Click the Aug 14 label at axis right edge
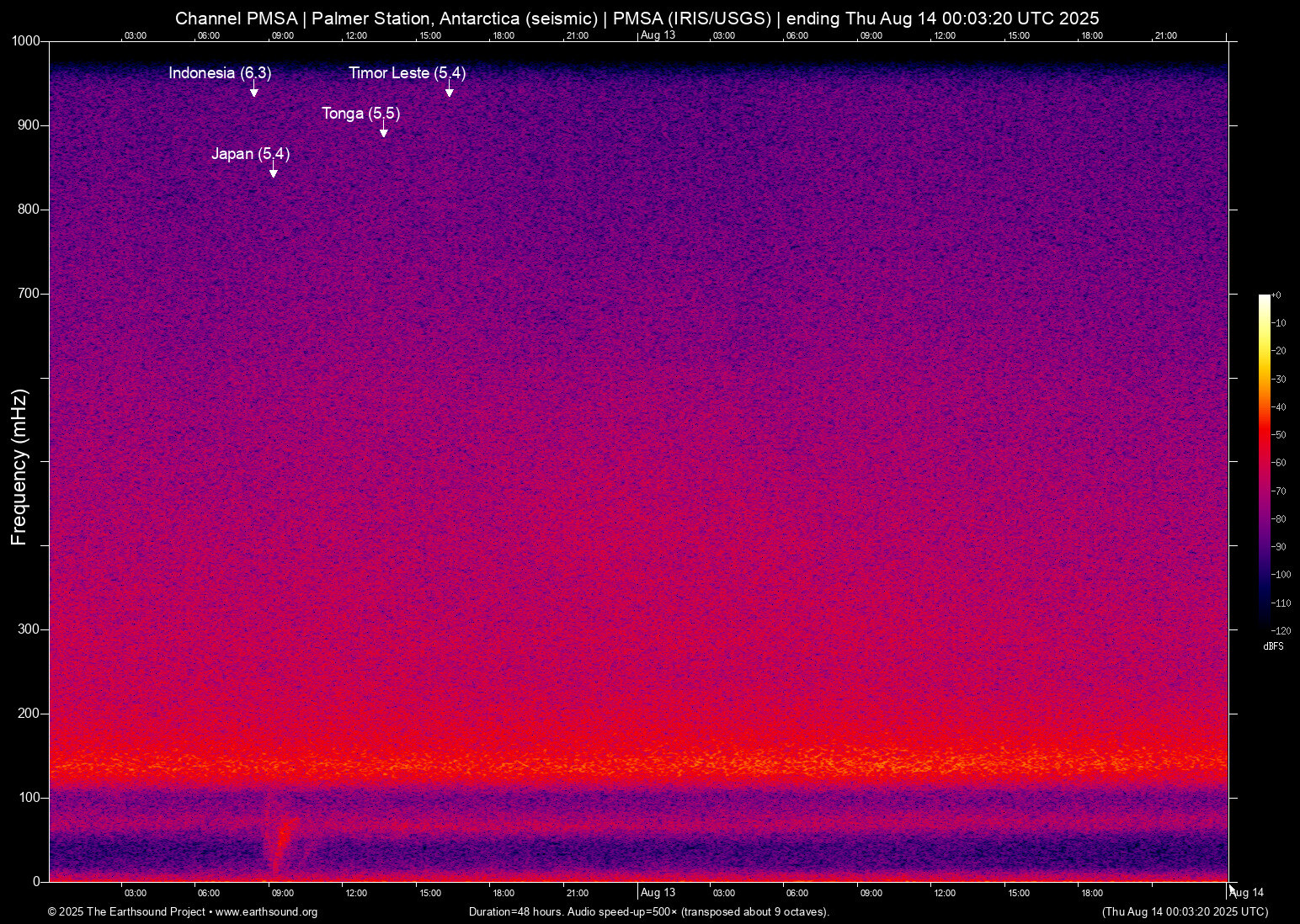Screen dimensions: 1300x924 pos(1248,892)
